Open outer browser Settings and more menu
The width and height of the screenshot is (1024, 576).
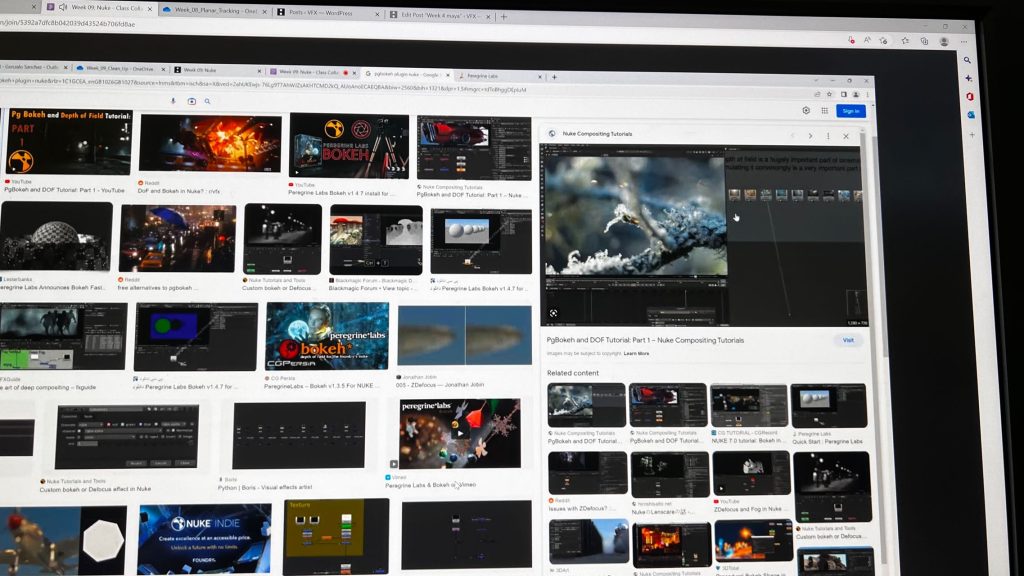[x=963, y=42]
